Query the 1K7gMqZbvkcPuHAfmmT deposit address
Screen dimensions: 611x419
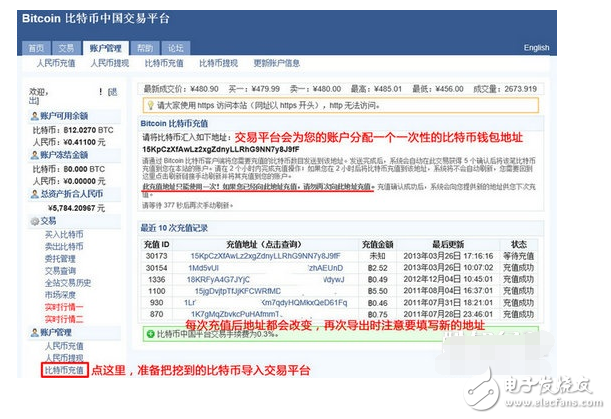click(x=236, y=314)
